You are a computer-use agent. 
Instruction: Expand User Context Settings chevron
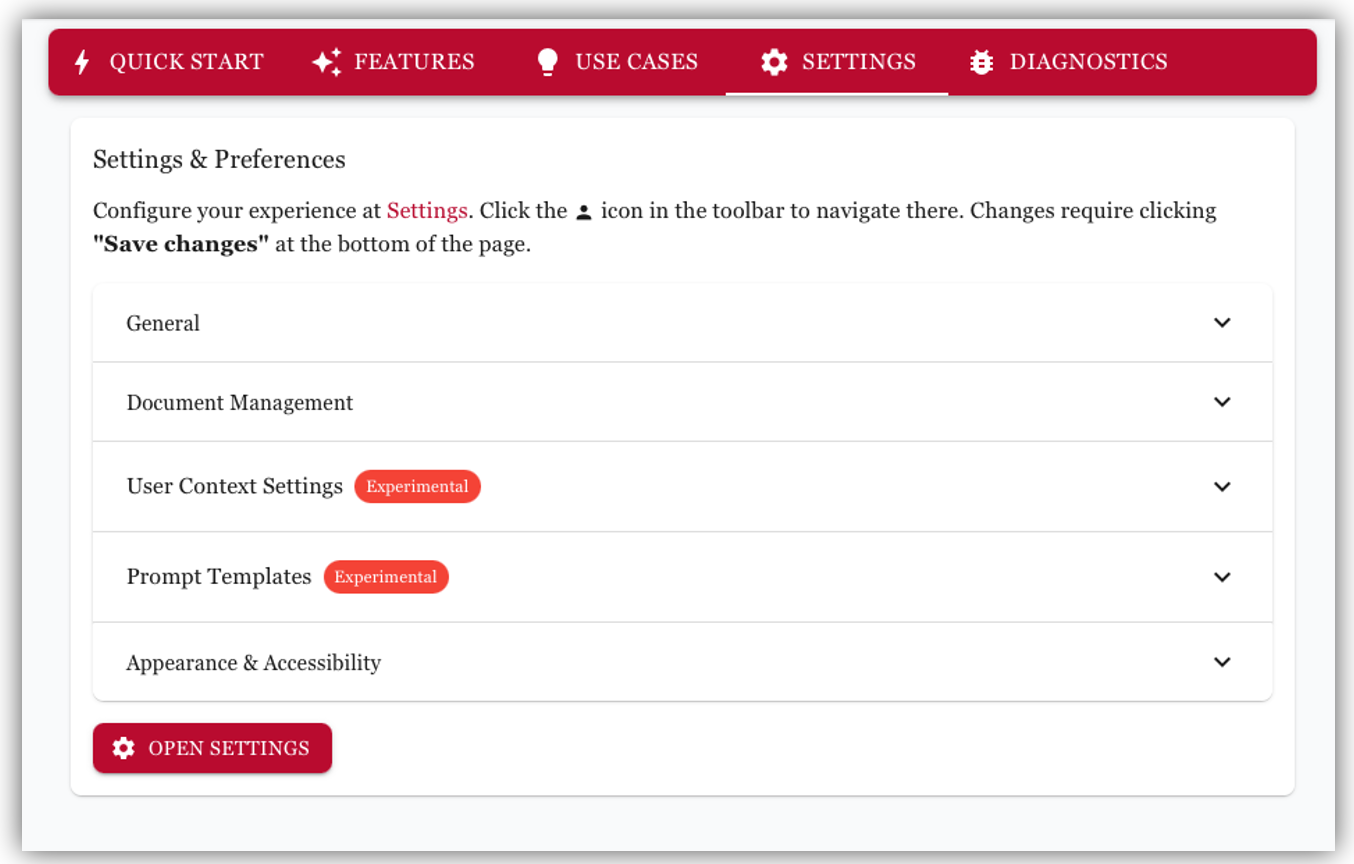click(x=1221, y=487)
